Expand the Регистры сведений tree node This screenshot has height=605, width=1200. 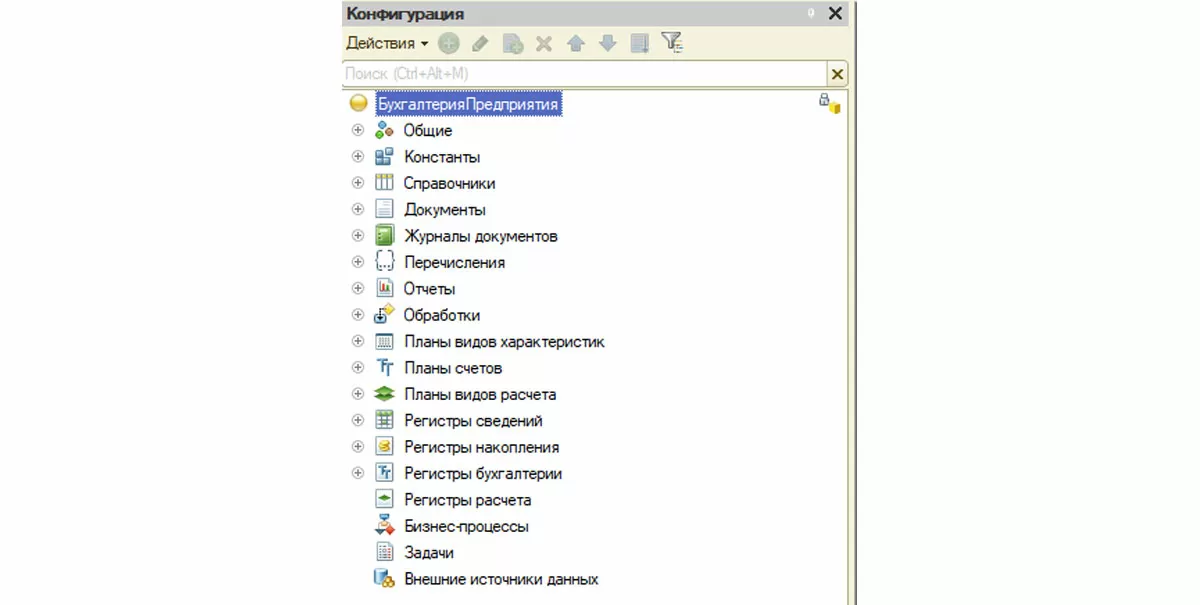(x=357, y=421)
